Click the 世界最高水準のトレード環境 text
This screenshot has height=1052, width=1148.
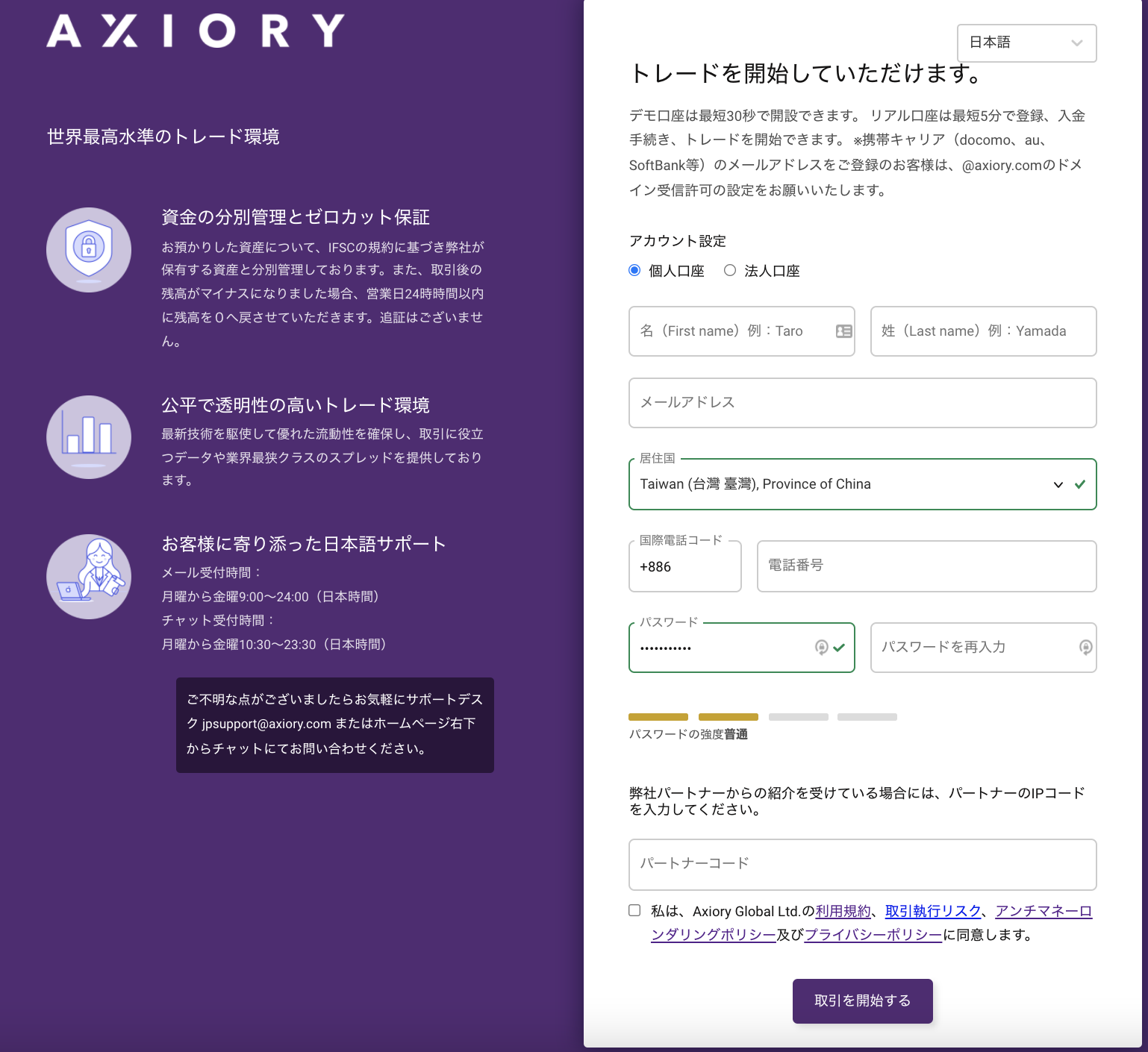(163, 137)
